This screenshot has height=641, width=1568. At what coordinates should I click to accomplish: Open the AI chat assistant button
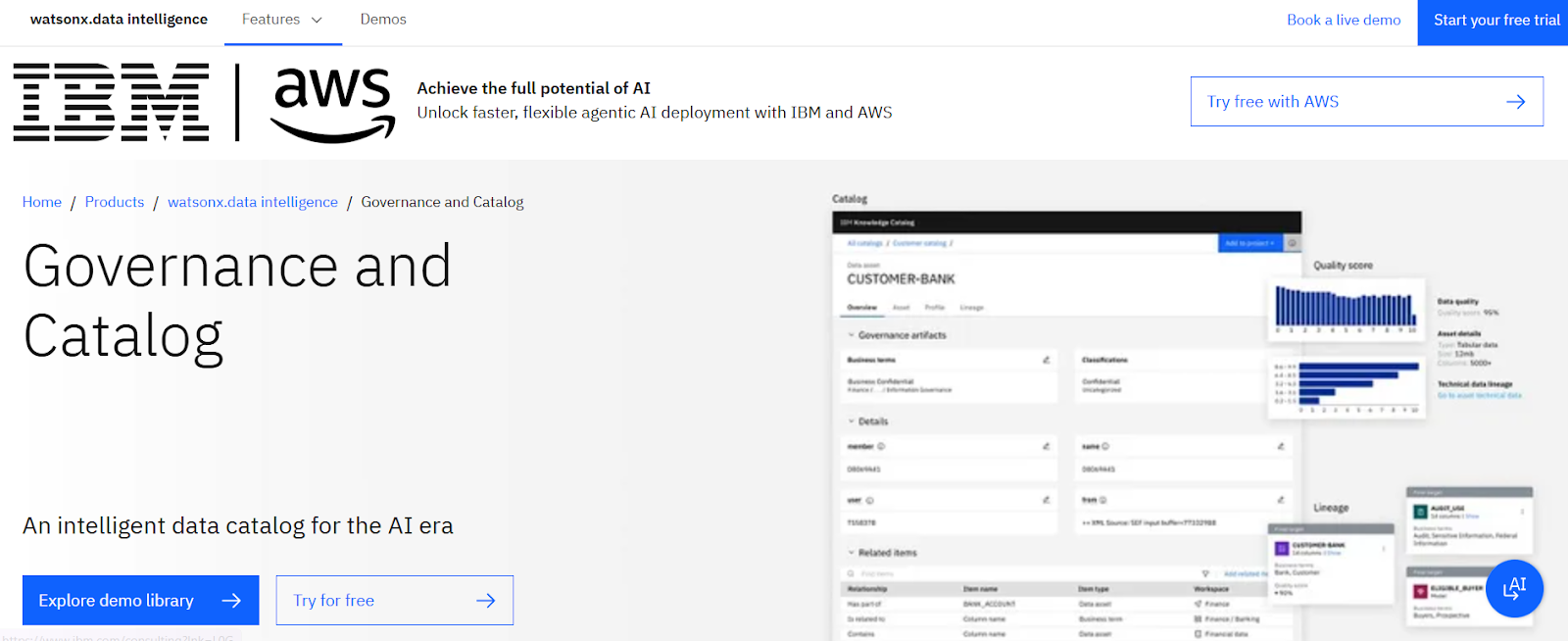tap(1514, 588)
